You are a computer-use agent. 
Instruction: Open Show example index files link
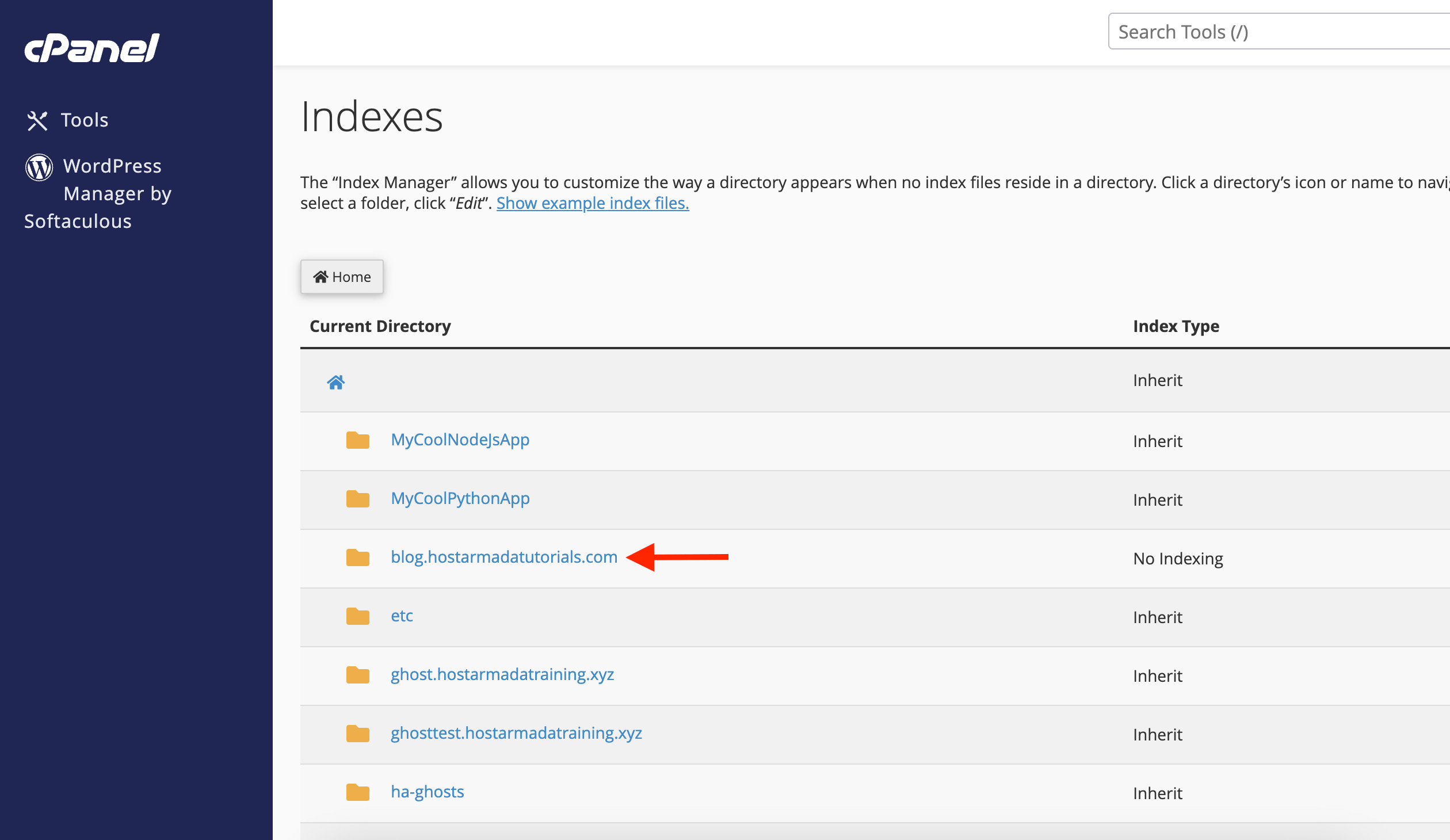coord(593,203)
